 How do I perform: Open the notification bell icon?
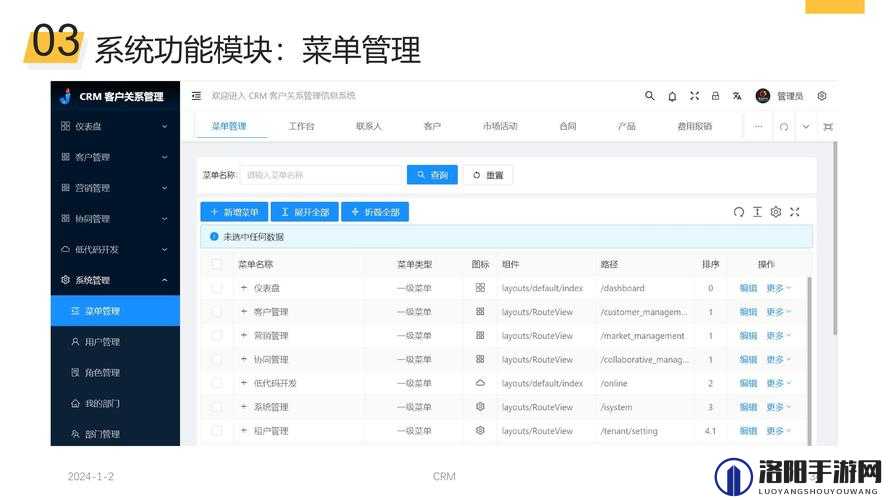click(x=672, y=96)
